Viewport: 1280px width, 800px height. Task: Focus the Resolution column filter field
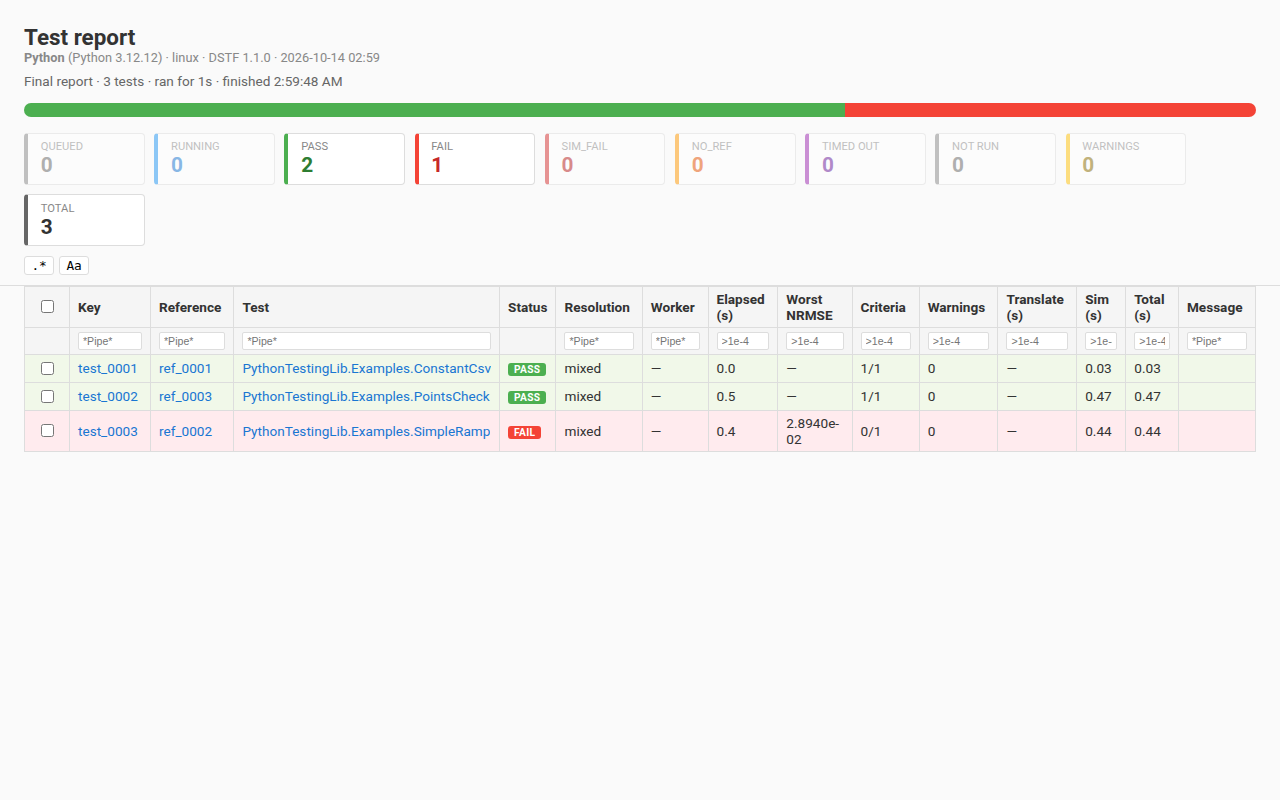(x=599, y=341)
